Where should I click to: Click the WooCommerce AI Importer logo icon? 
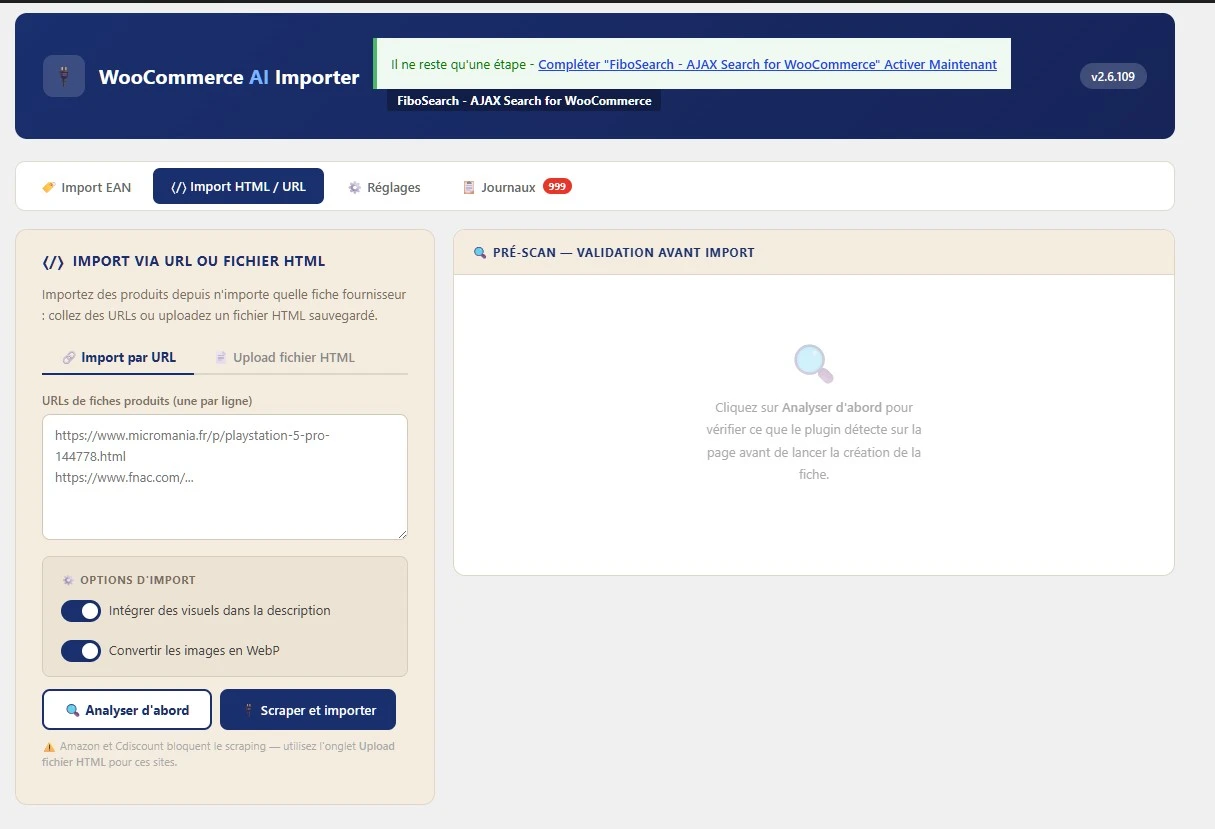[64, 76]
